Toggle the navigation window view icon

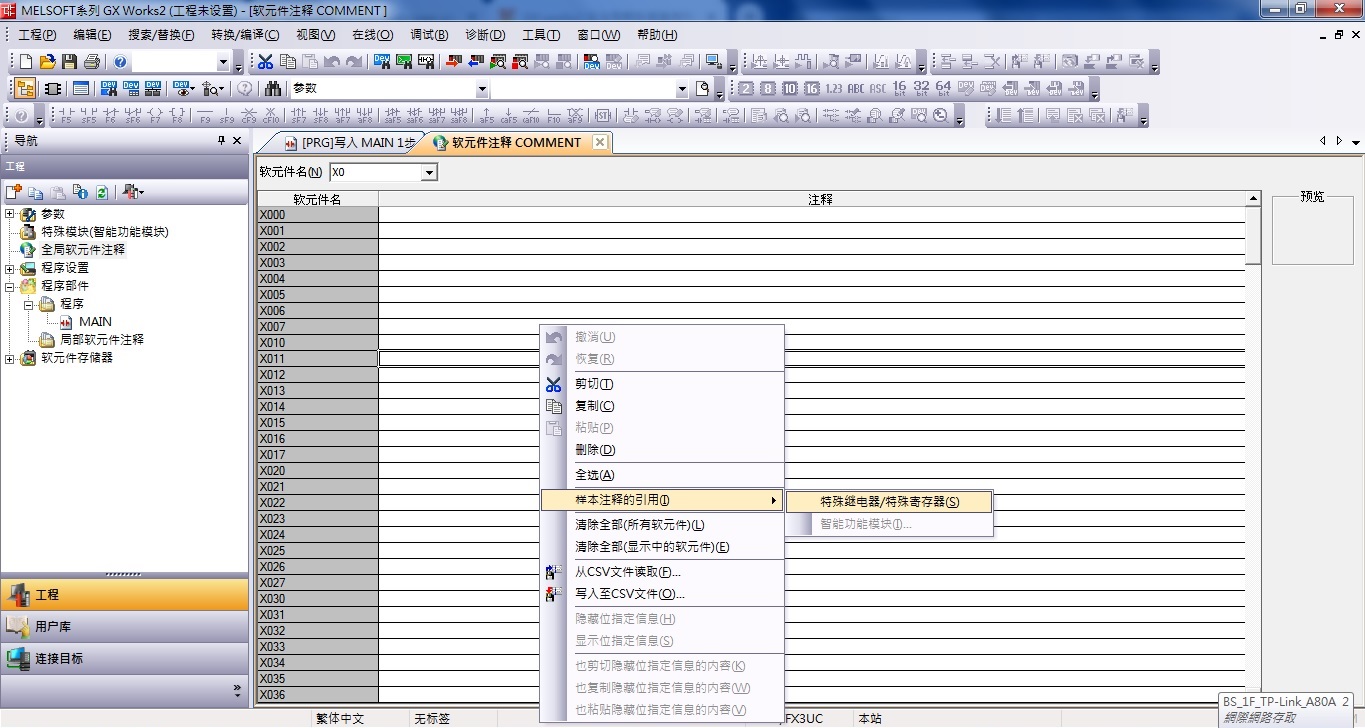point(24,89)
